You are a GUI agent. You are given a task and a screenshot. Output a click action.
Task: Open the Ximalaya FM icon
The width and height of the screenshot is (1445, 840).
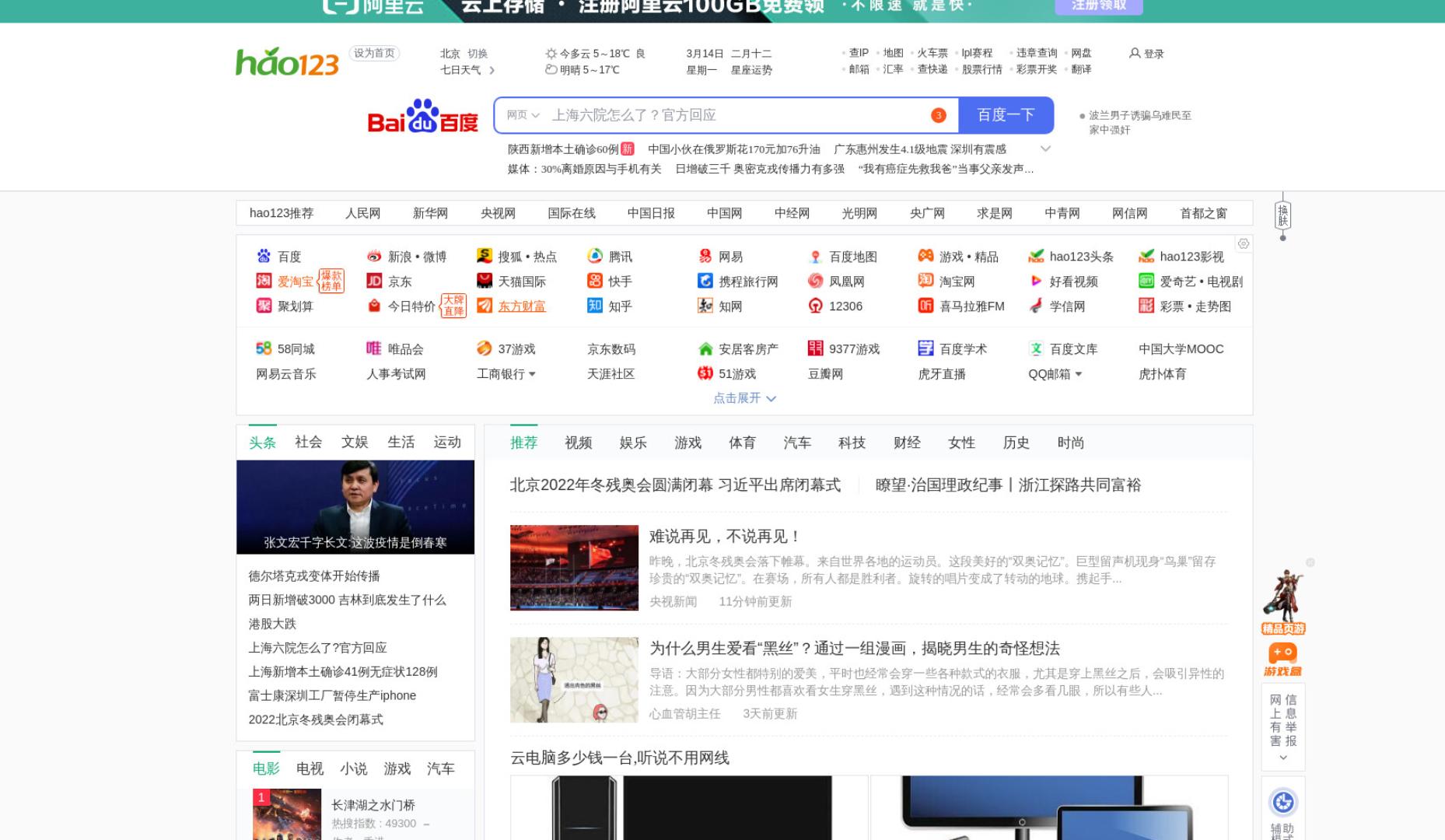(925, 306)
